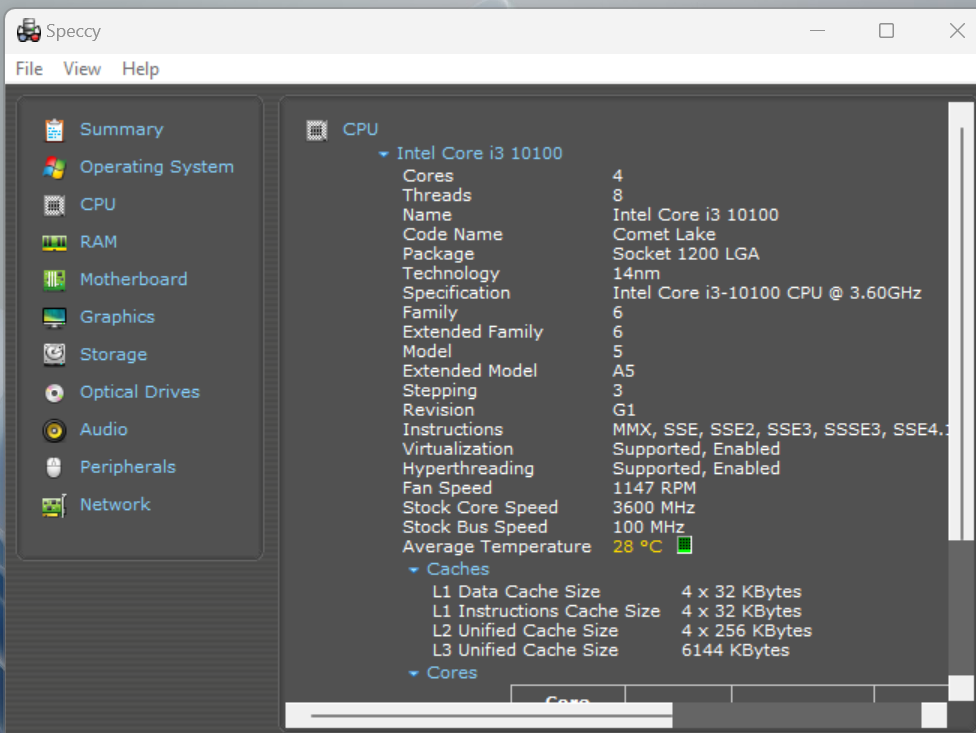Open the Motherboard section
Viewport: 976px width, 733px height.
click(x=134, y=279)
